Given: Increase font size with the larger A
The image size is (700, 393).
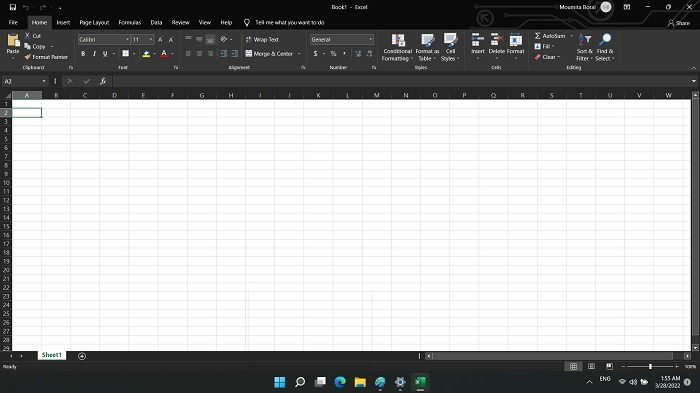Looking at the screenshot, I should point(160,40).
